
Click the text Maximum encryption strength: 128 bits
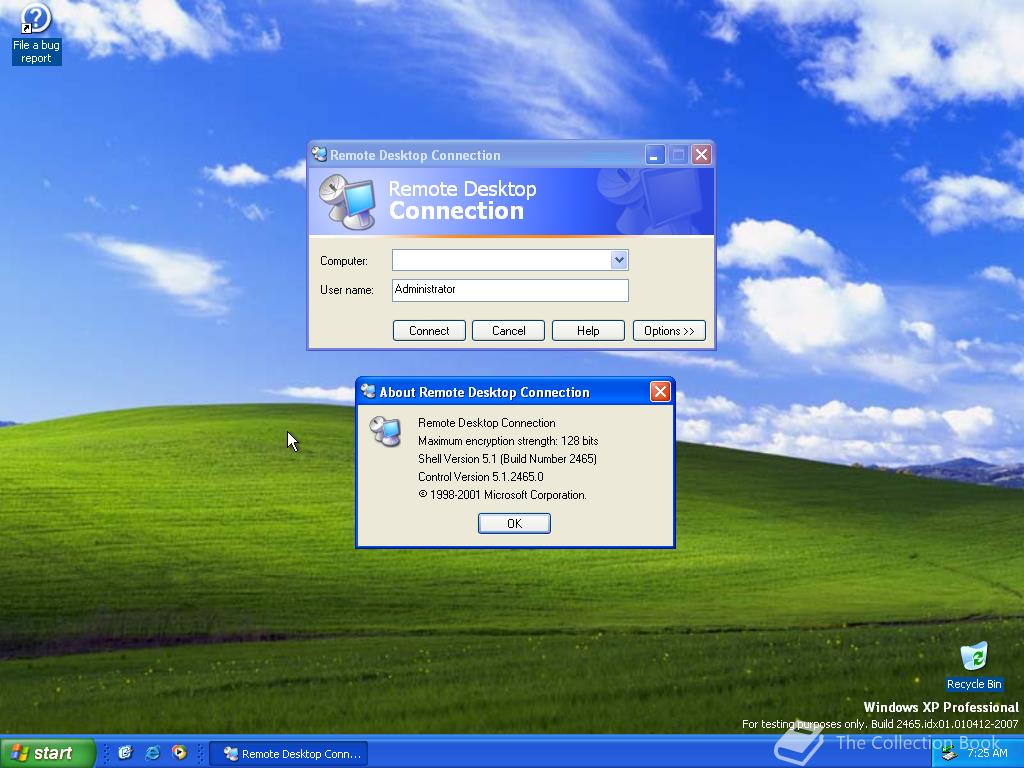point(508,441)
